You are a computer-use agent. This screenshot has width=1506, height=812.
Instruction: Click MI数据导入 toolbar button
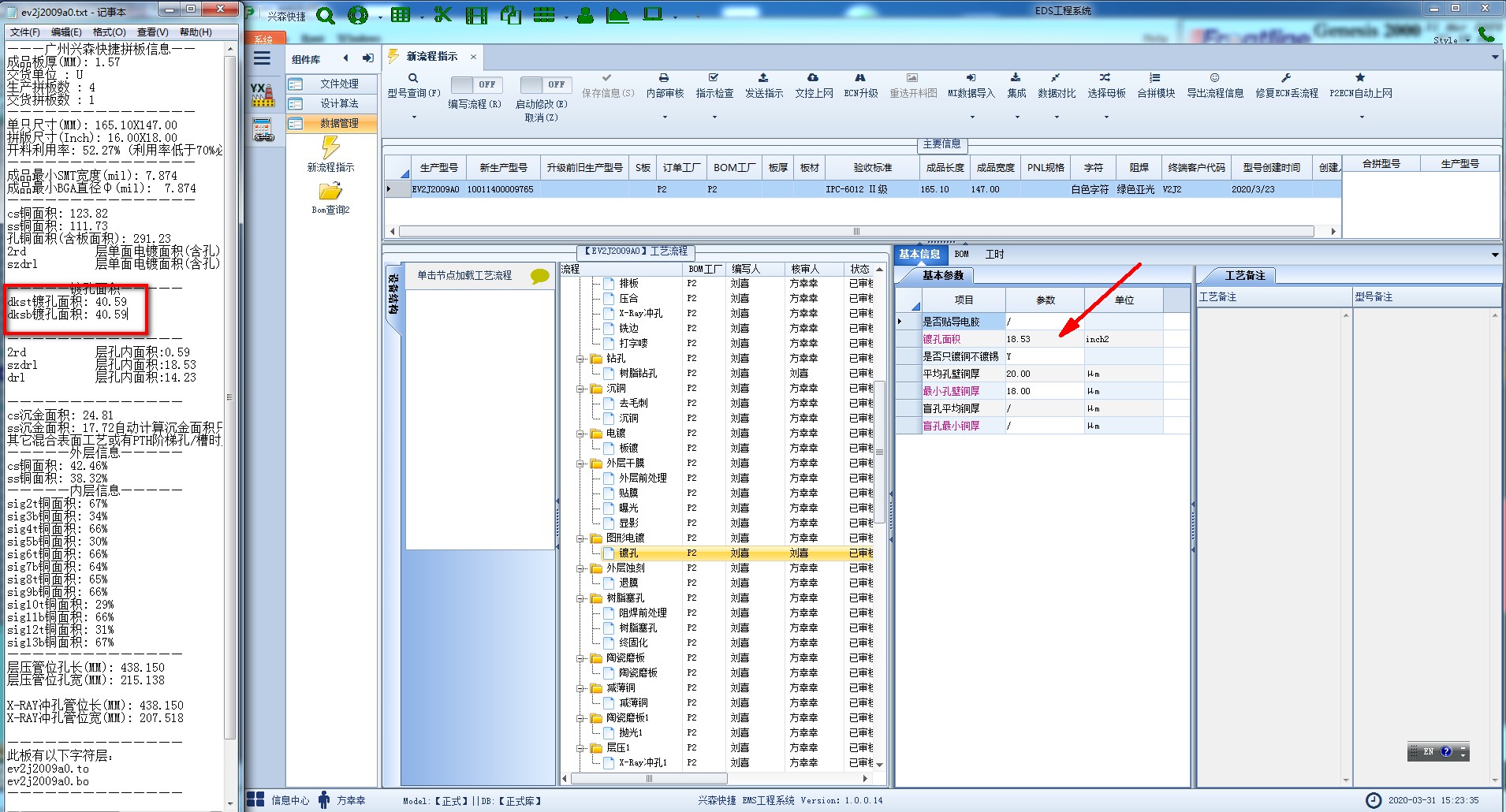point(971,86)
